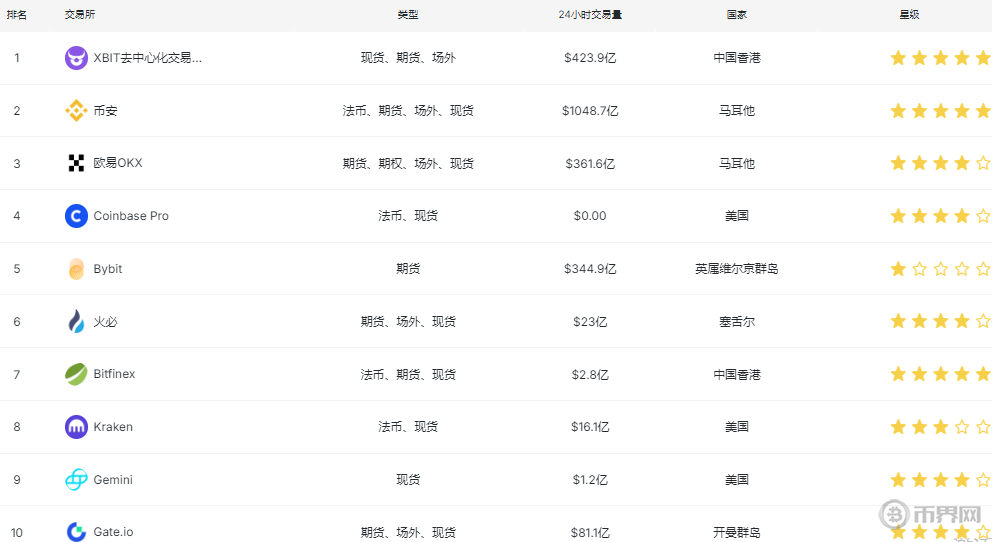Click the 现货、期货、场外 type cell
Viewport: 992px width, 542px height.
coord(408,58)
